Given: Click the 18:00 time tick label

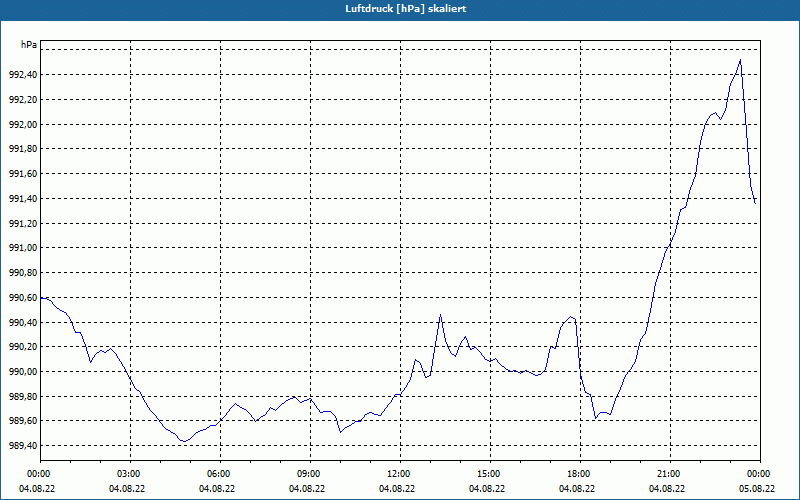Looking at the screenshot, I should (580, 474).
